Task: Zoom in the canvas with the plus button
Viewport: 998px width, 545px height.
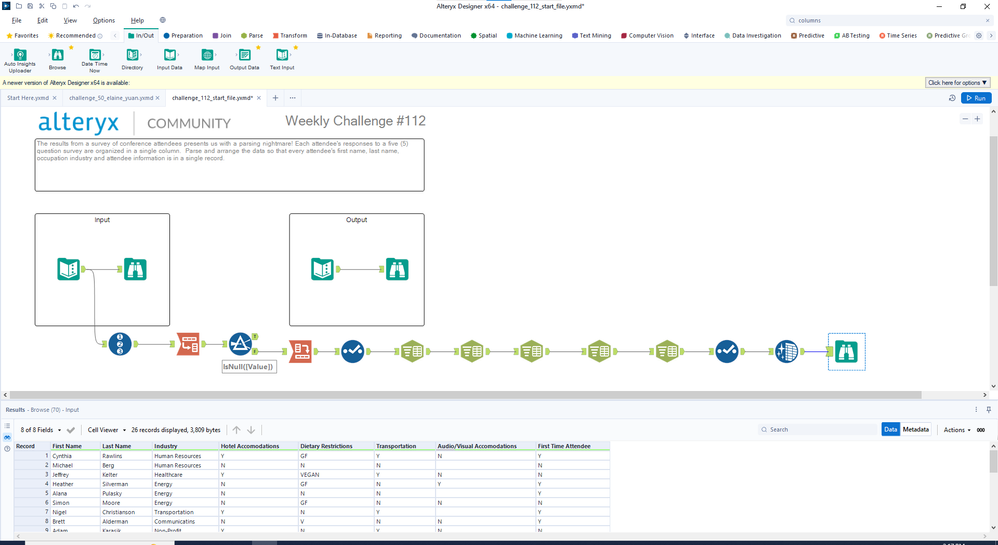Action: [978, 119]
